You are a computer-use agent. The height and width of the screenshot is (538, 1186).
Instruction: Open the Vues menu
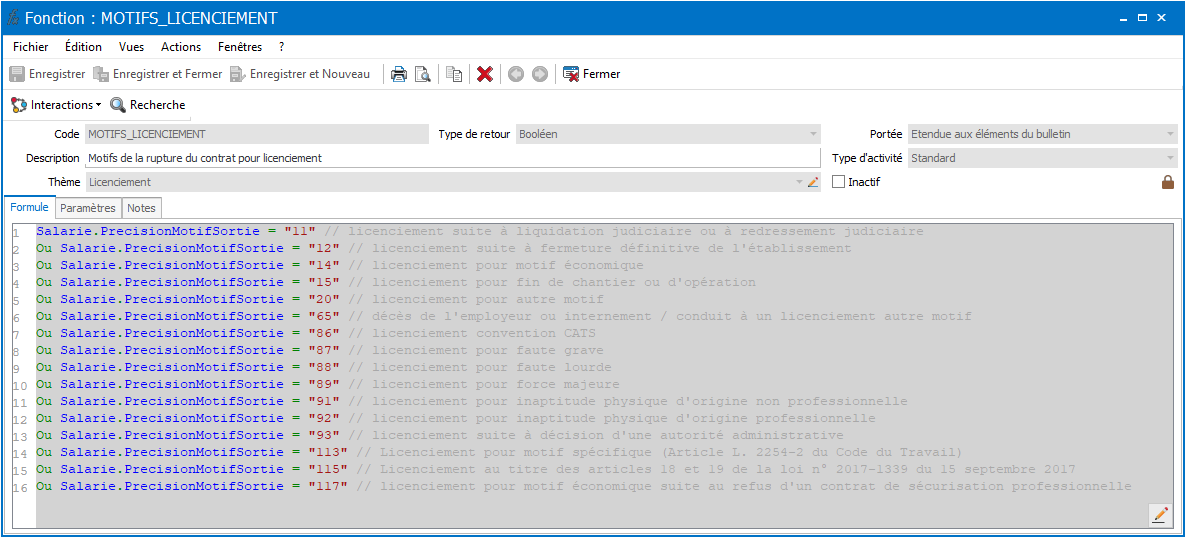coord(132,47)
